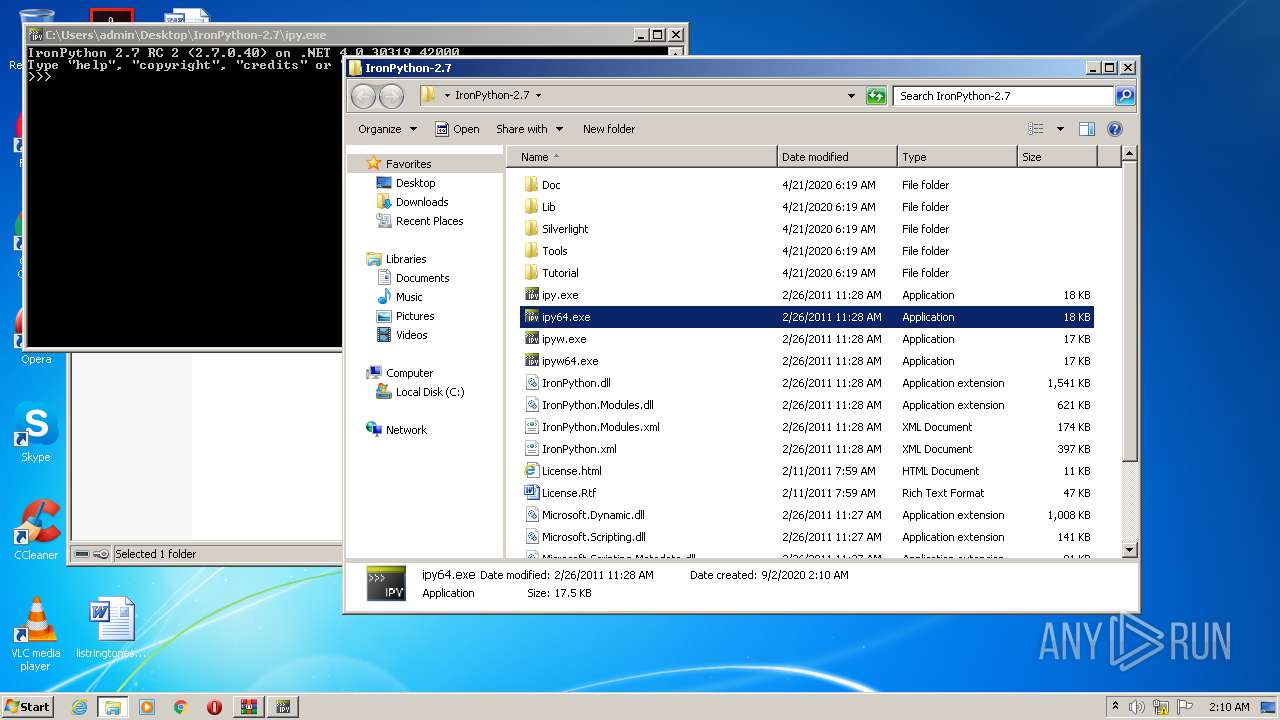The width and height of the screenshot is (1280, 720).
Task: Open the Help question mark icon
Action: (1115, 129)
